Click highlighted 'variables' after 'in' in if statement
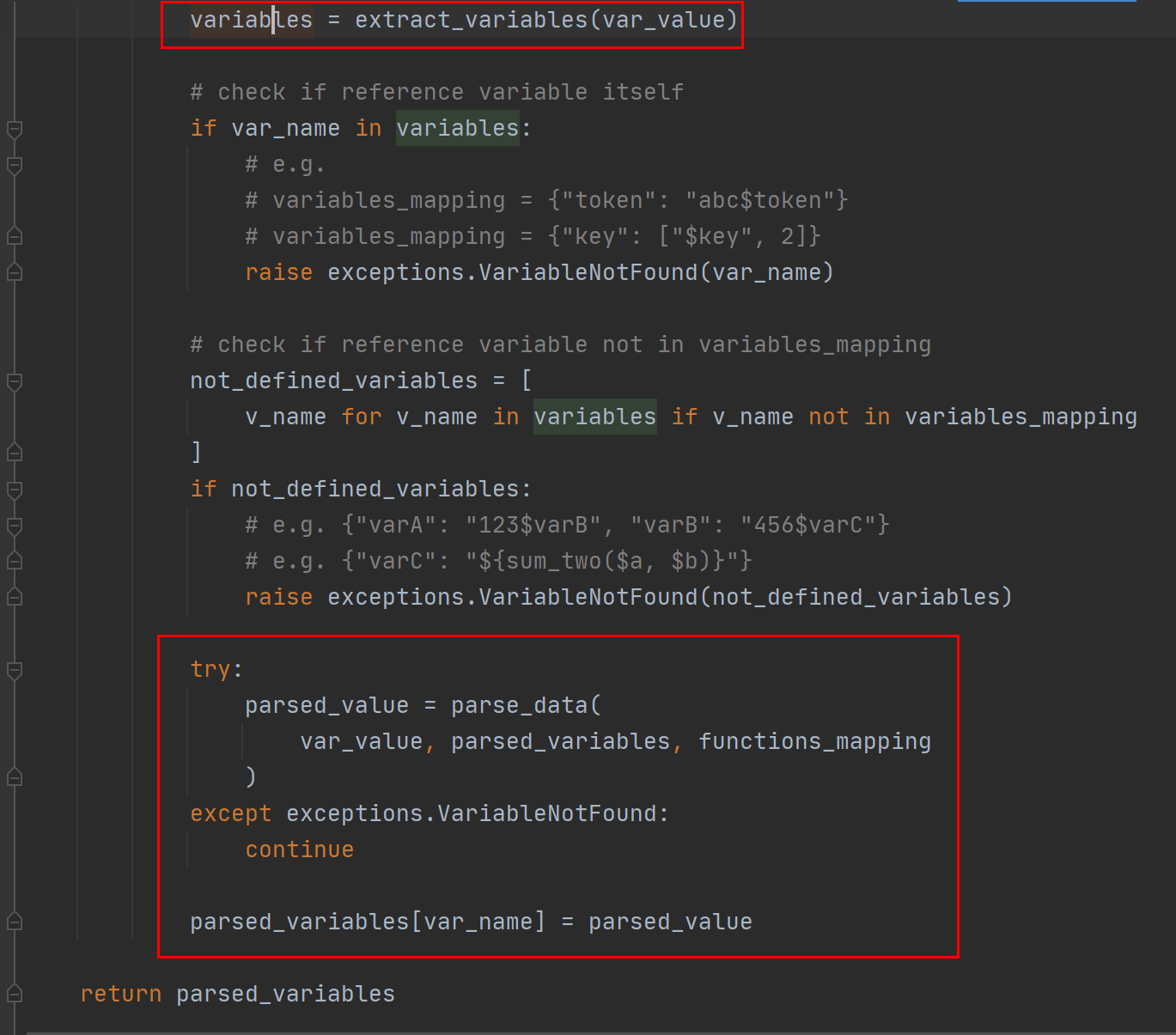The height and width of the screenshot is (1035, 1176). (458, 128)
